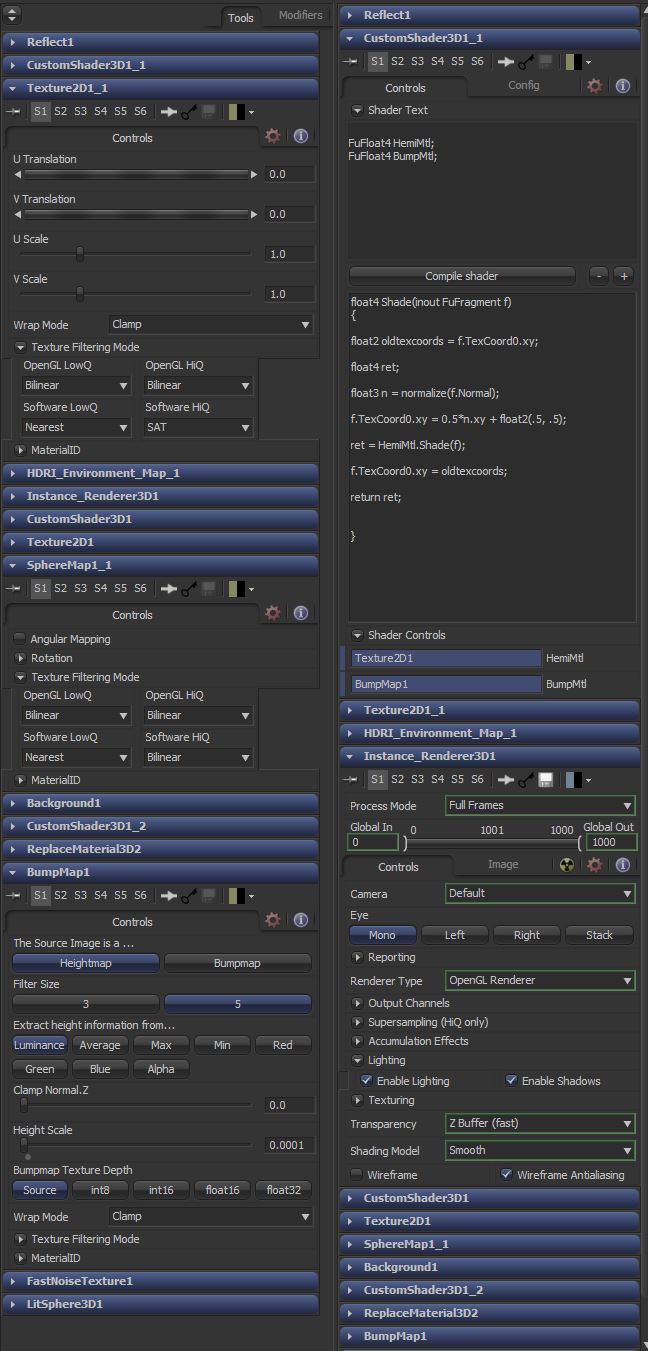Toggle pass-through arrow for CustomShader3D1_1
Screen dimensions: 648x1351
click(x=506, y=62)
